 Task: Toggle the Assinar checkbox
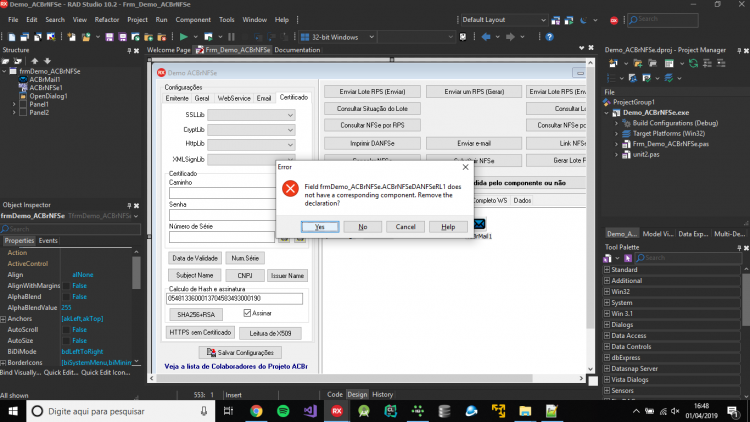(x=247, y=313)
